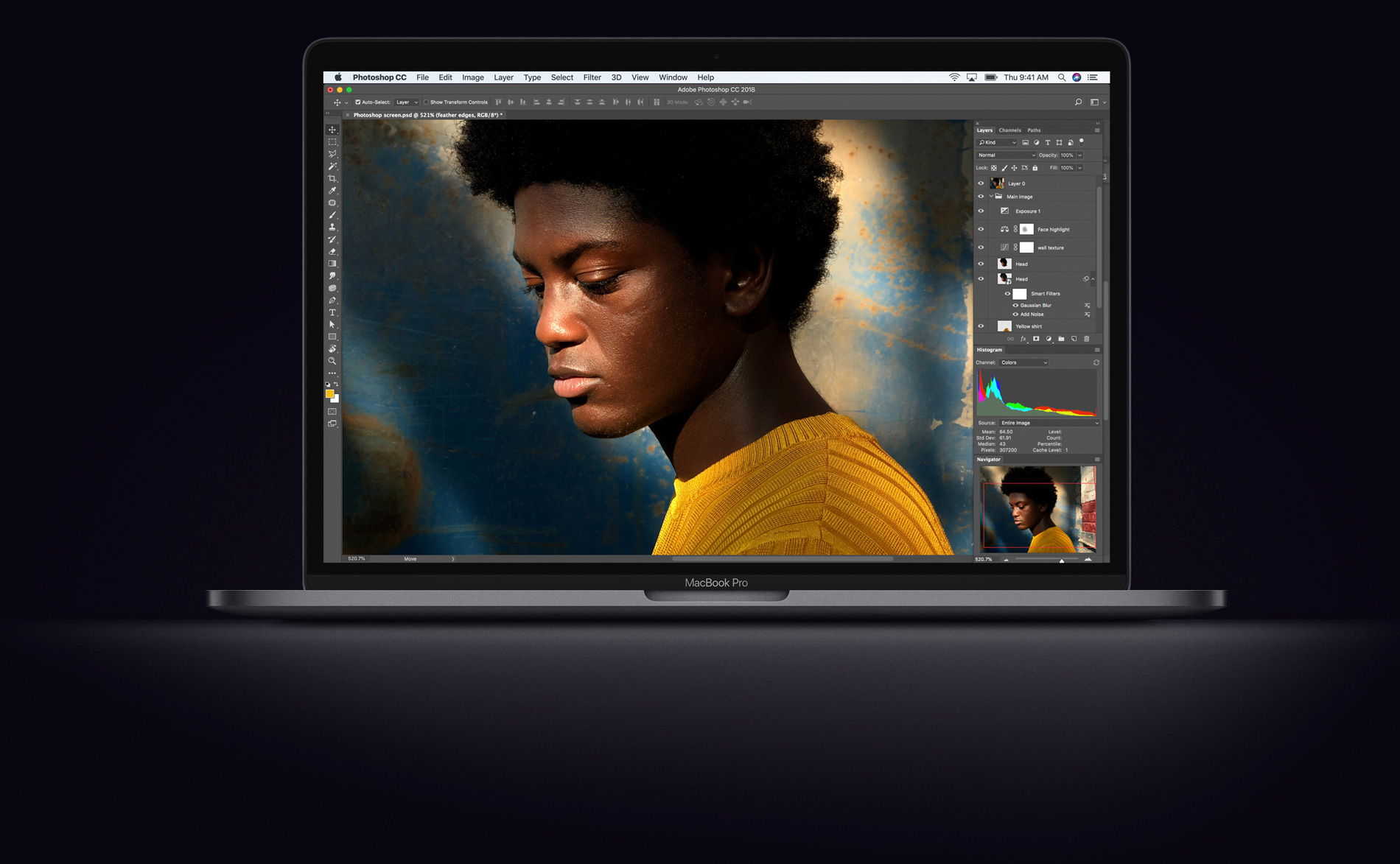1400x864 pixels.
Task: Select the Eyedropper tool
Action: click(x=332, y=191)
